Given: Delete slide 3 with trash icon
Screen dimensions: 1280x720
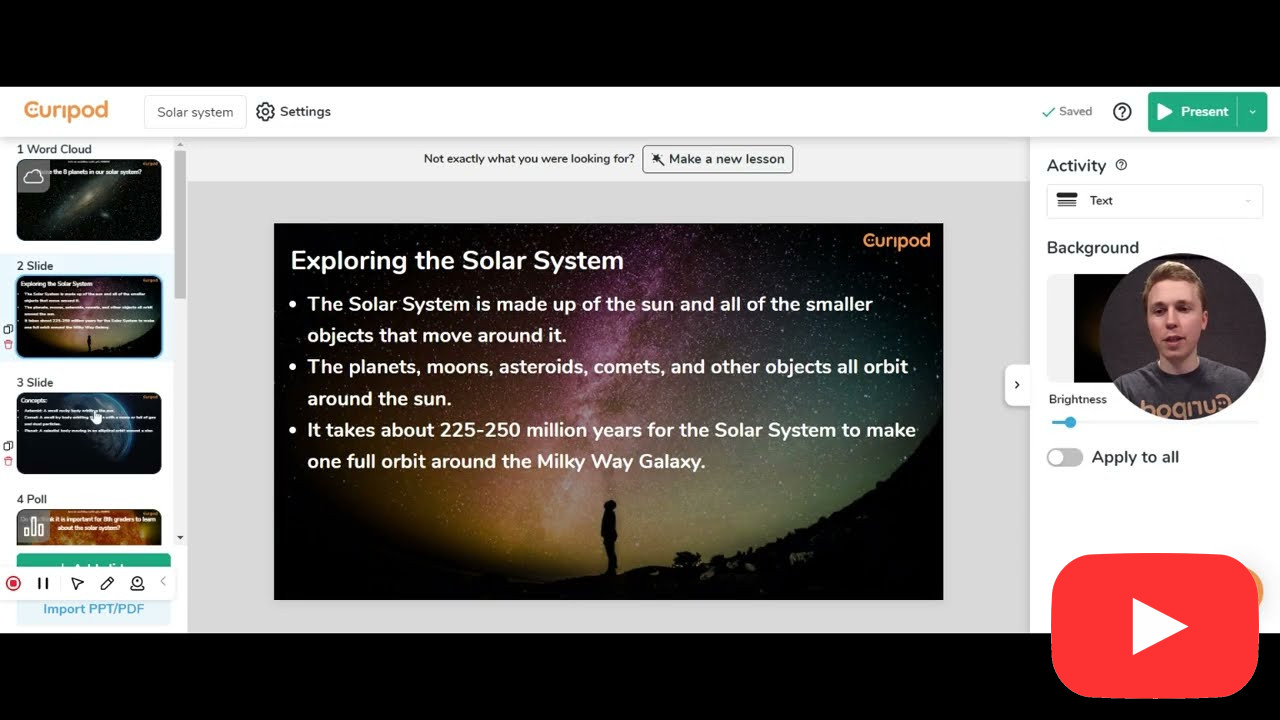Looking at the screenshot, I should pyautogui.click(x=8, y=461).
